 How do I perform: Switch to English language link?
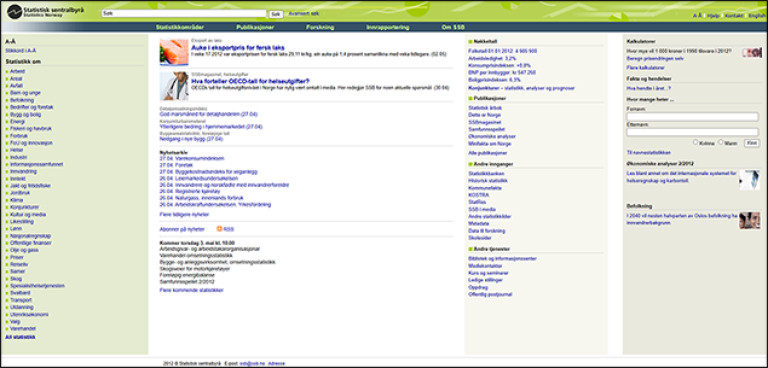756,16
